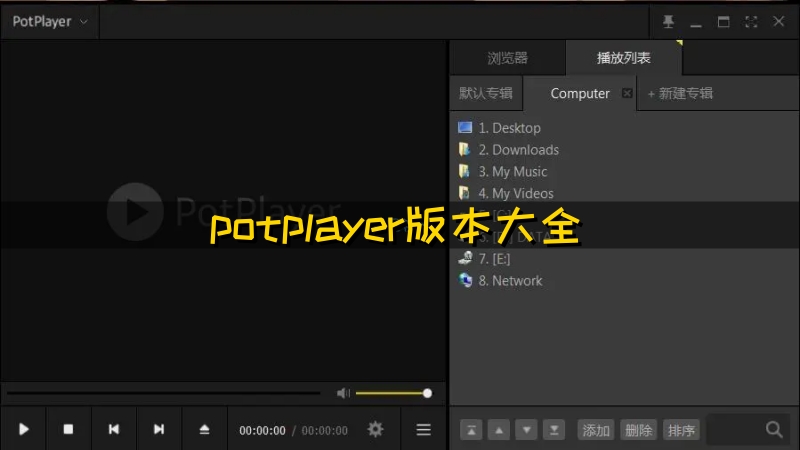The image size is (800, 450).
Task: Maximize the PotPlayer window
Action: tap(723, 21)
